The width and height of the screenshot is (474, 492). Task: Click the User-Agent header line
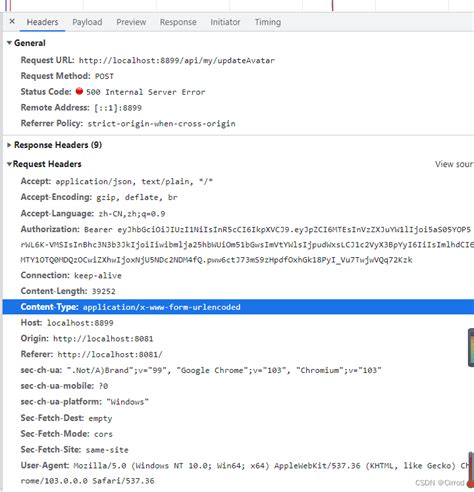tap(247, 473)
